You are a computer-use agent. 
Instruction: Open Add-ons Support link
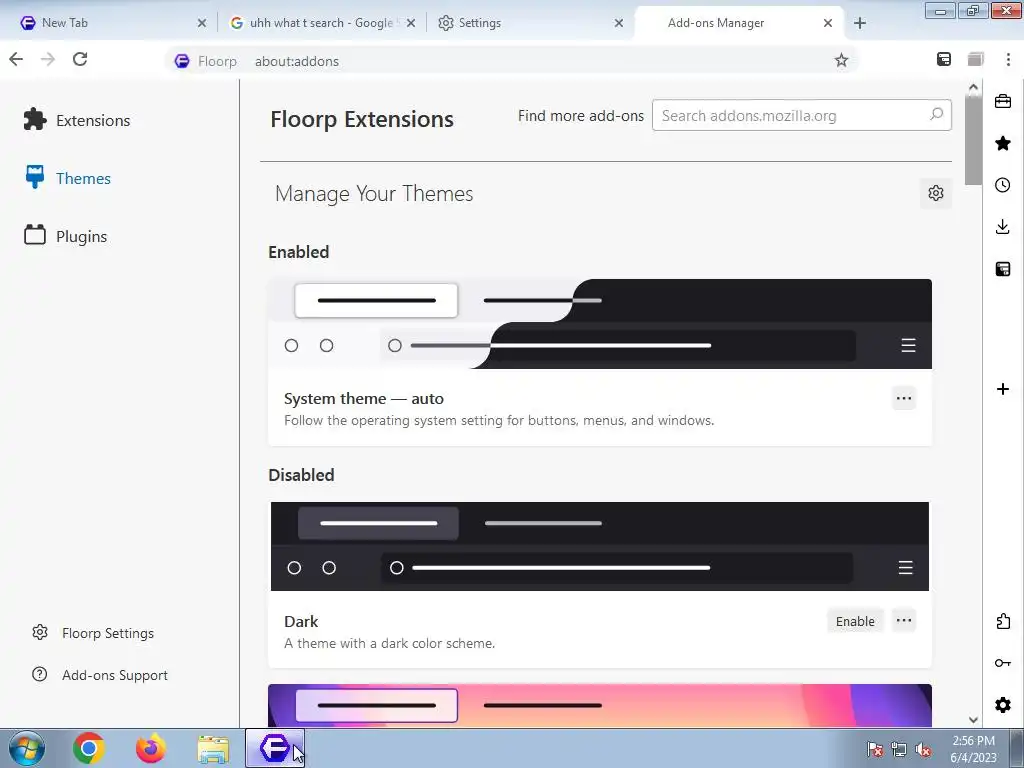[100, 675]
